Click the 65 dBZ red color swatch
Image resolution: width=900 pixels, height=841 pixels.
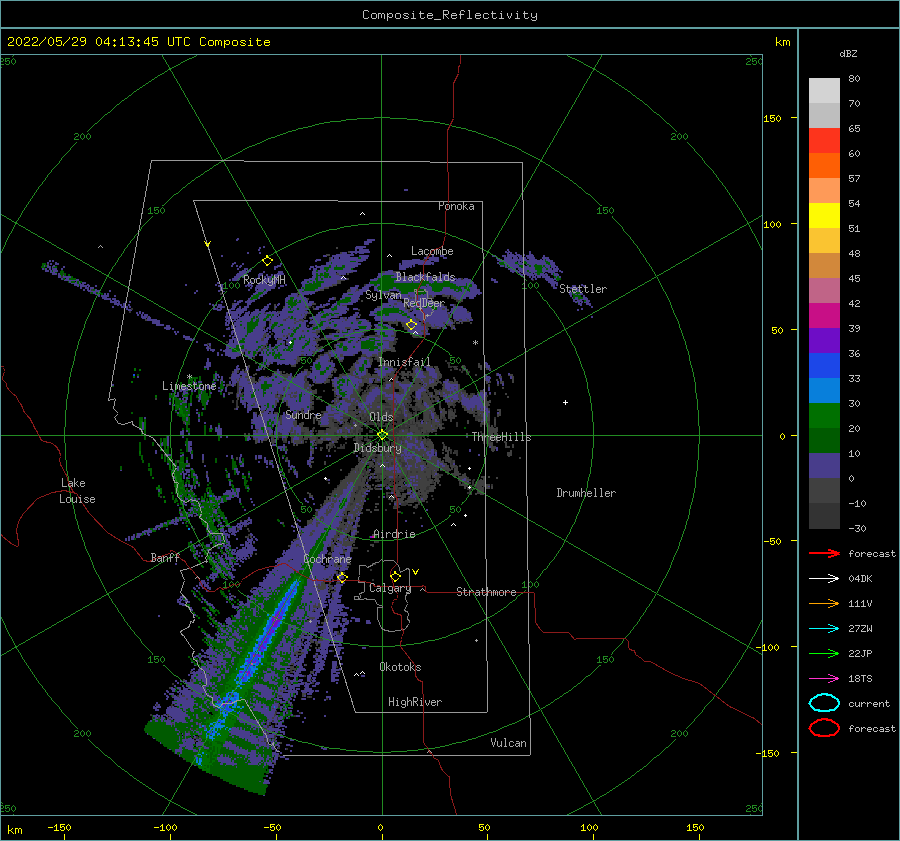[x=824, y=141]
